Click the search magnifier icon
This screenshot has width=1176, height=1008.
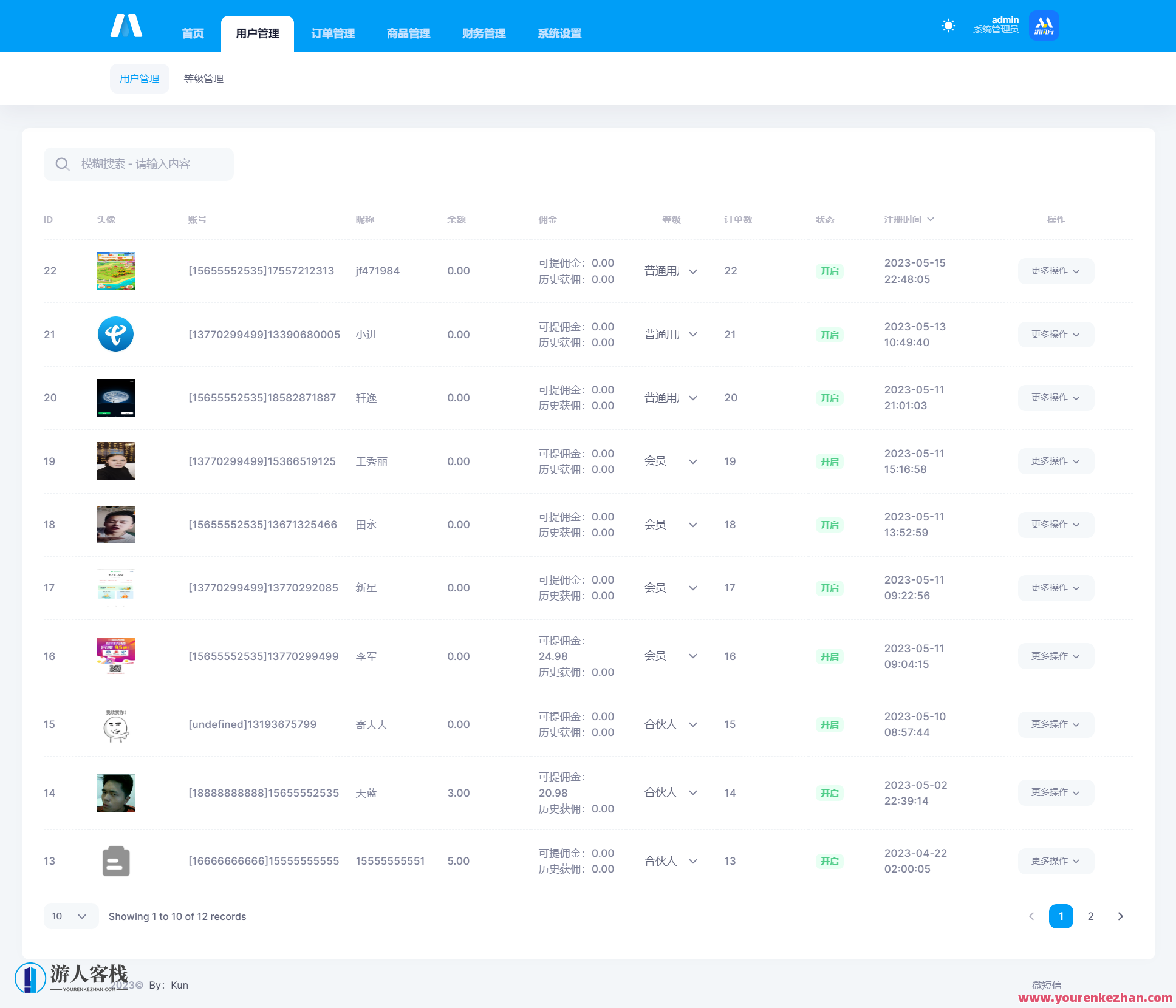(62, 164)
